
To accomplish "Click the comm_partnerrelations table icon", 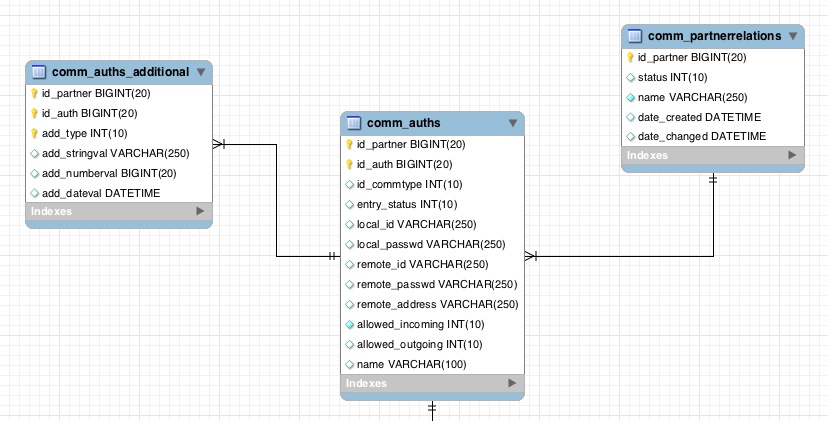I will click(x=635, y=36).
